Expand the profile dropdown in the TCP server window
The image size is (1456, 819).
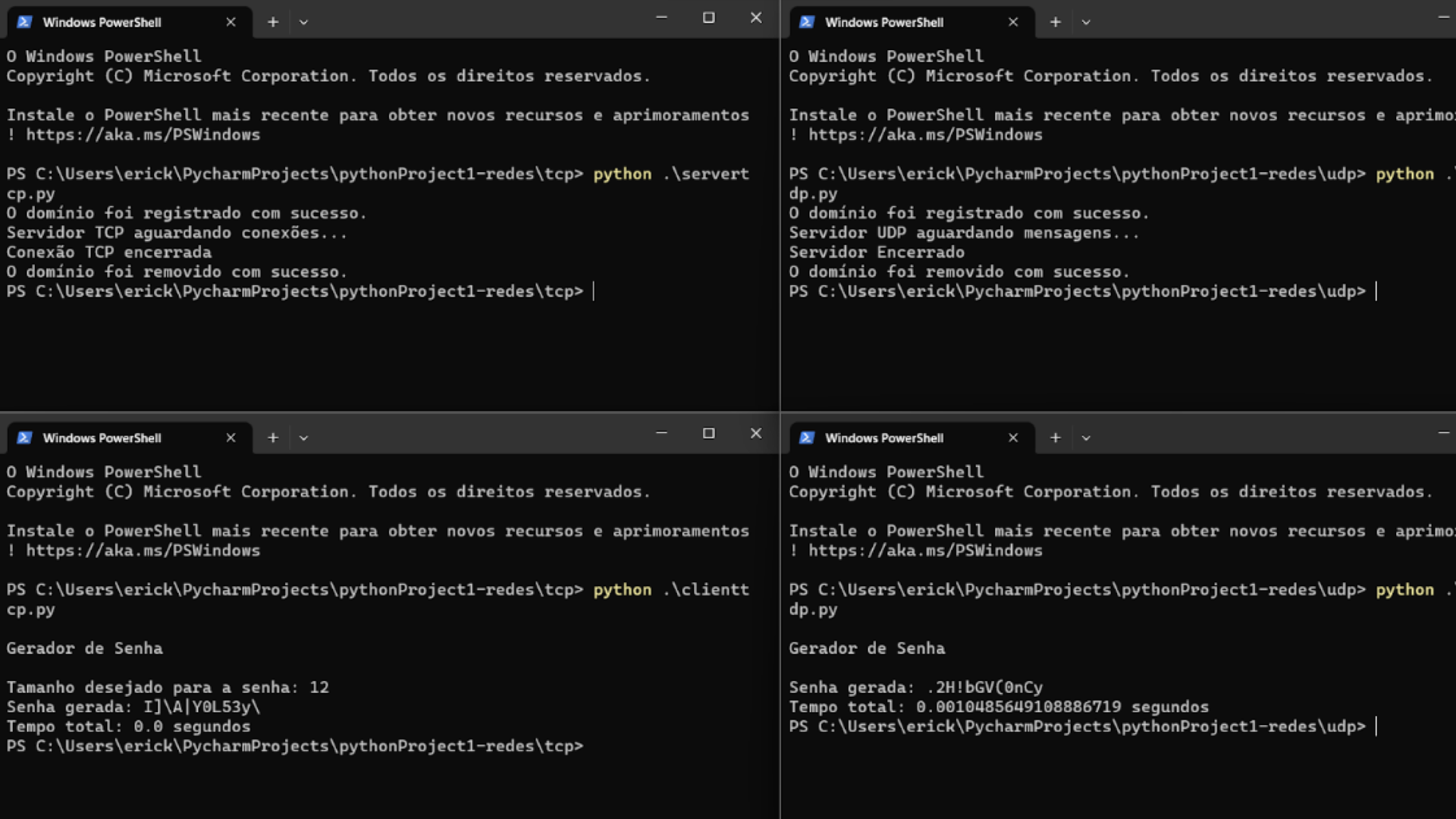point(303,22)
